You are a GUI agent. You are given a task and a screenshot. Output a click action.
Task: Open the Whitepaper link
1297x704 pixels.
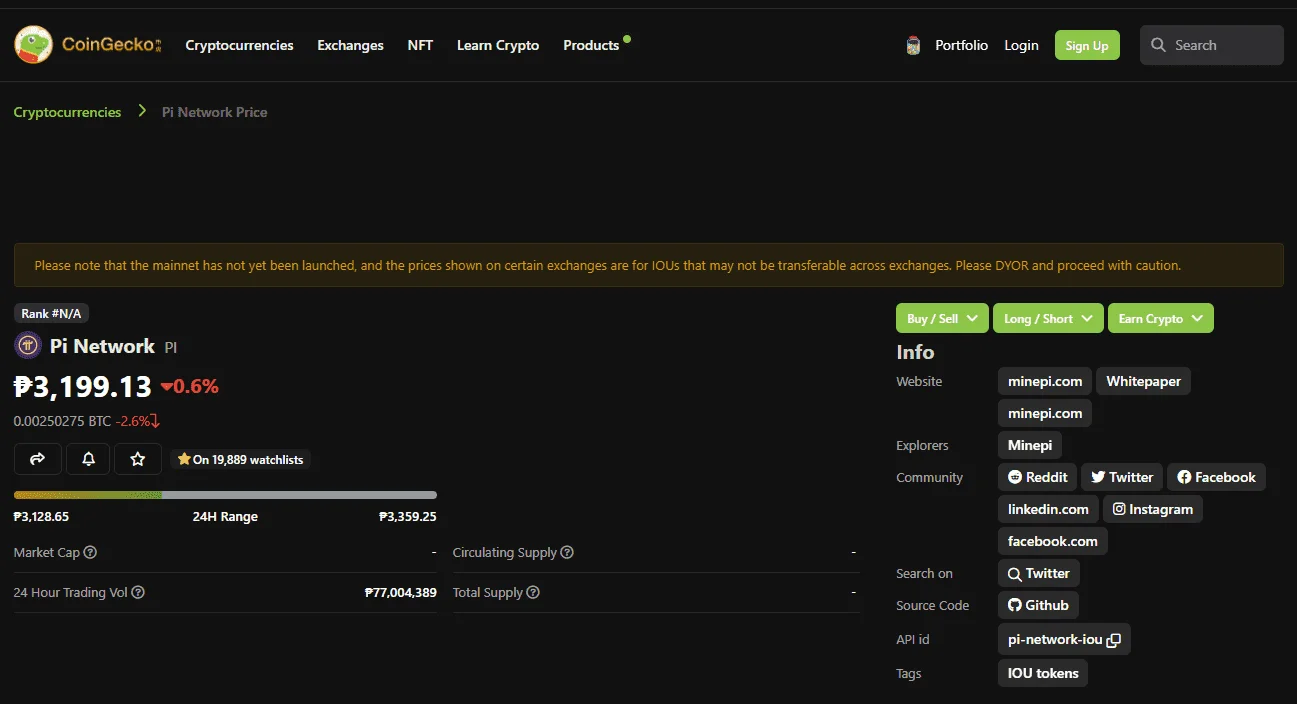1143,381
